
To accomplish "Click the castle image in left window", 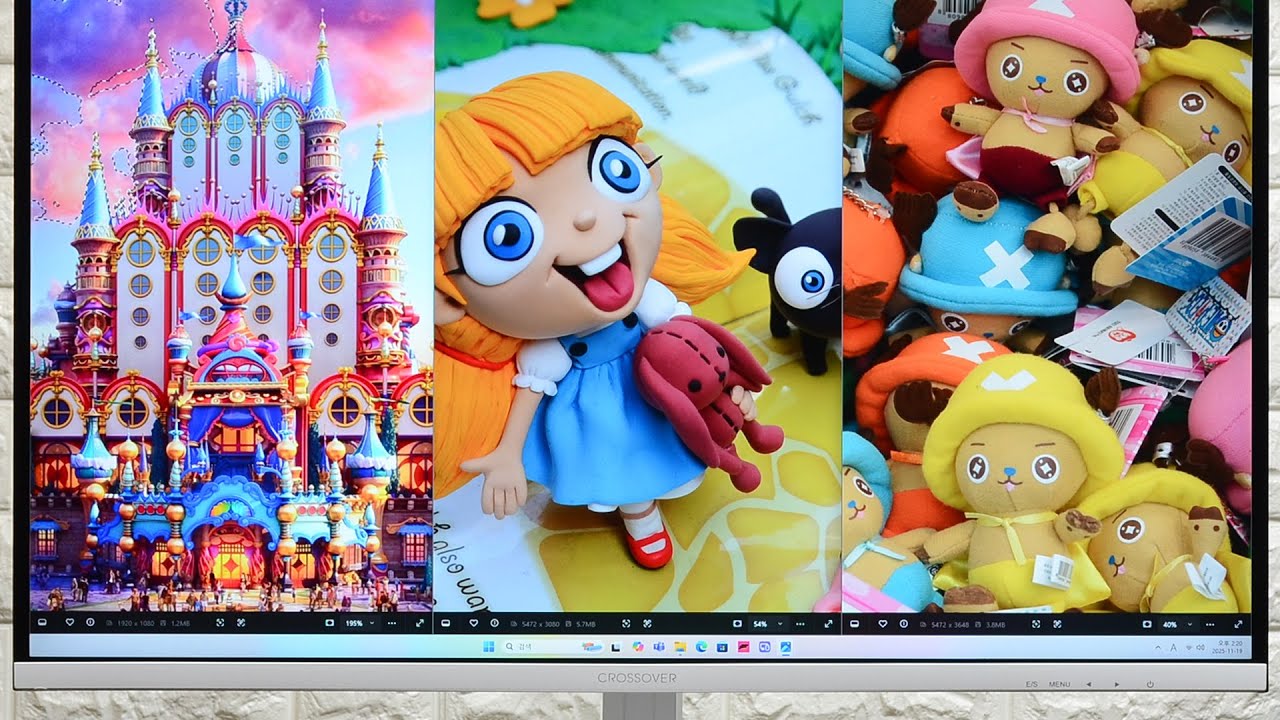I will [x=232, y=305].
